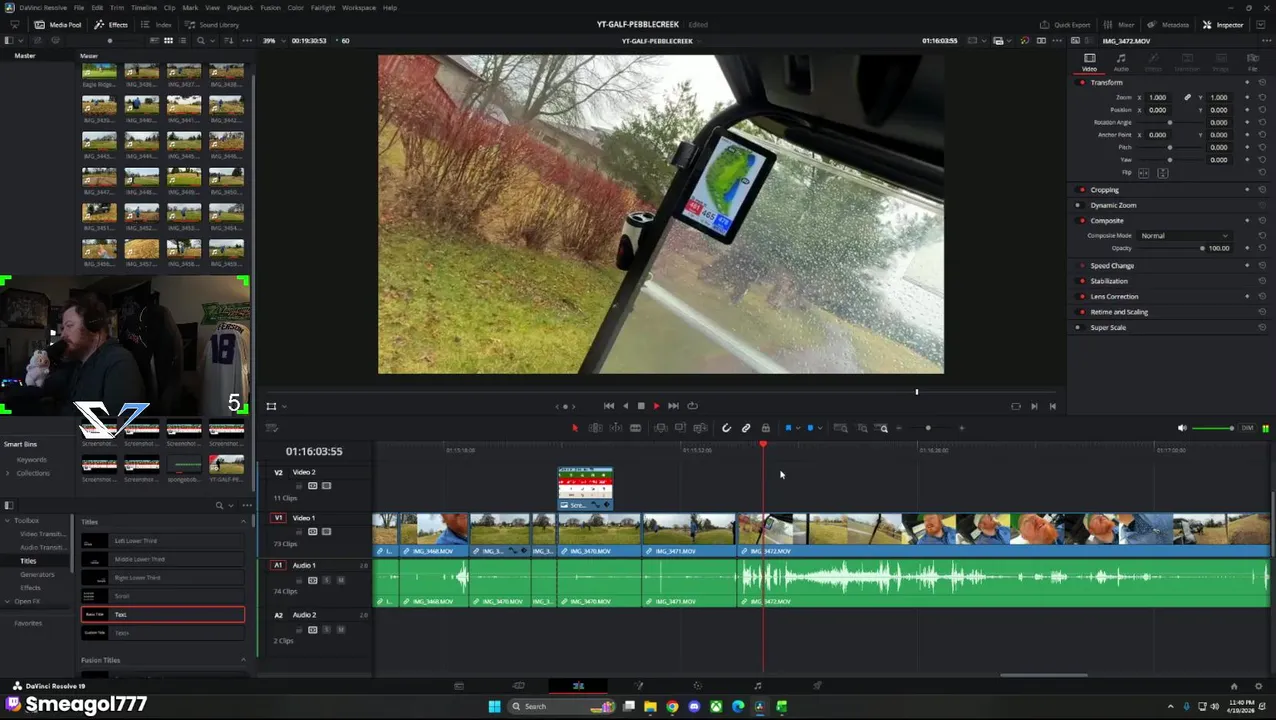This screenshot has height=720, width=1276.
Task: Open the File tab in Inspector
Action: click(x=1252, y=62)
